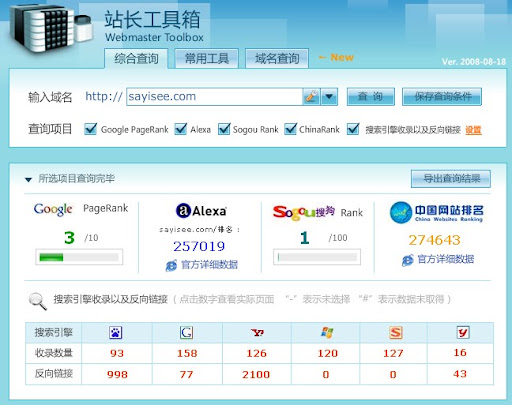Toggle the Google PageRank checkbox

90,129
